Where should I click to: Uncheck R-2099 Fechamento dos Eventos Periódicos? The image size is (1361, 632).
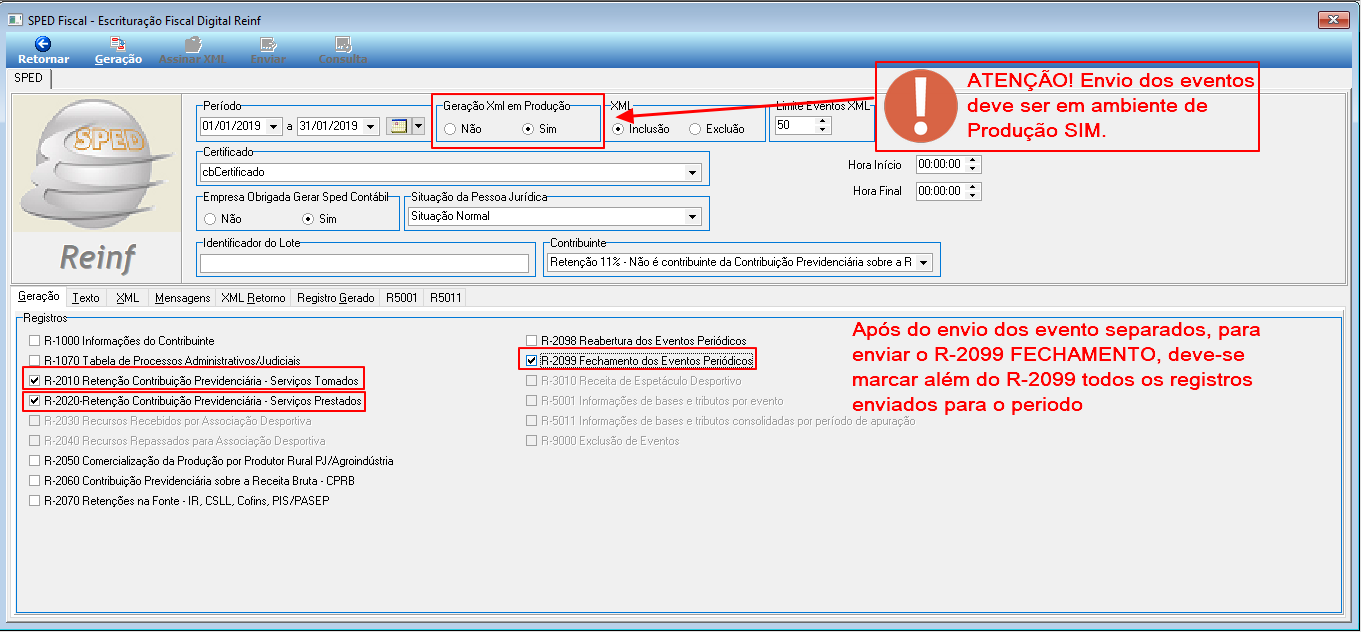(532, 360)
